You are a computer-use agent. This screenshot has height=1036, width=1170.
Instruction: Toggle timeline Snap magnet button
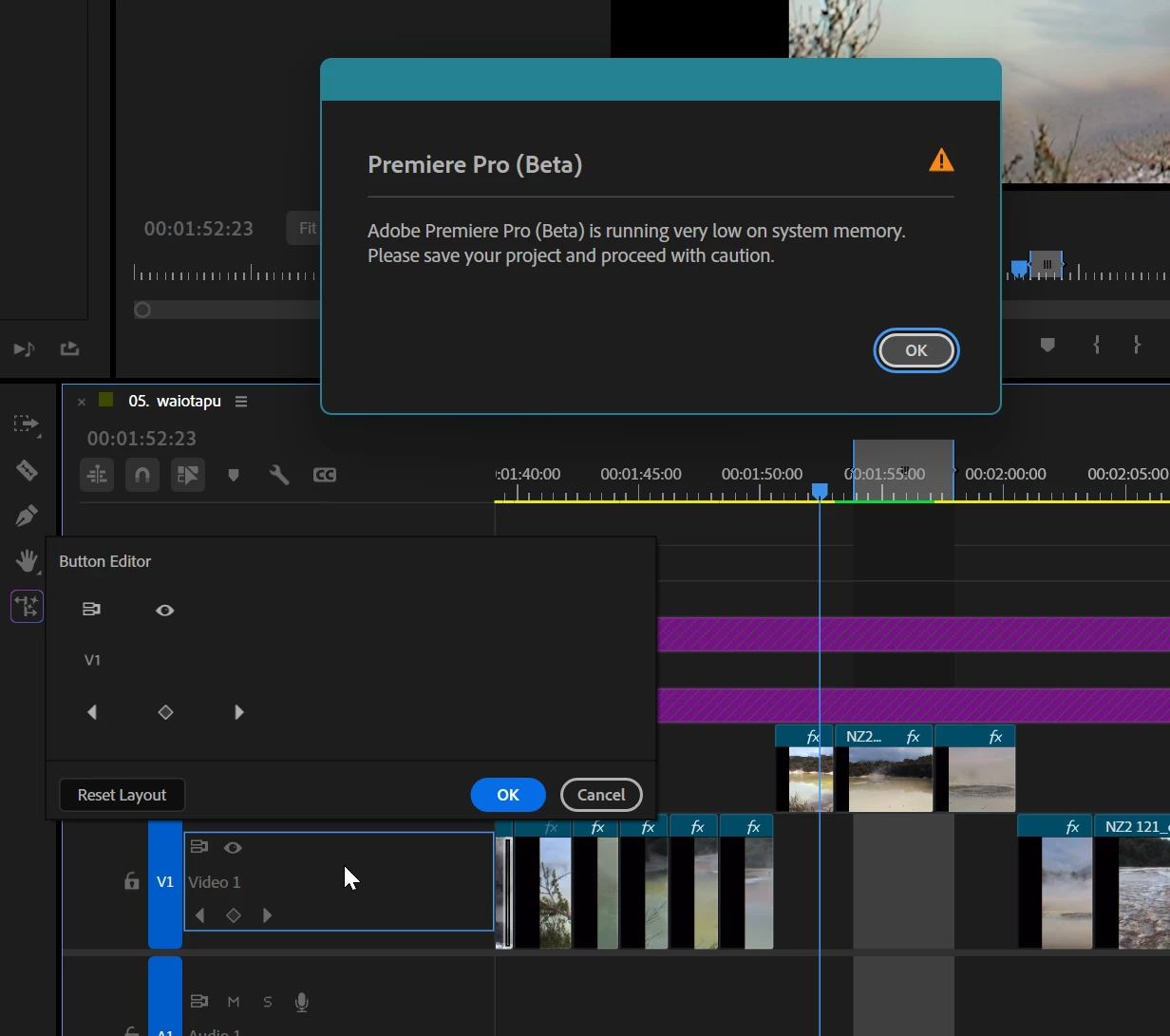(142, 475)
